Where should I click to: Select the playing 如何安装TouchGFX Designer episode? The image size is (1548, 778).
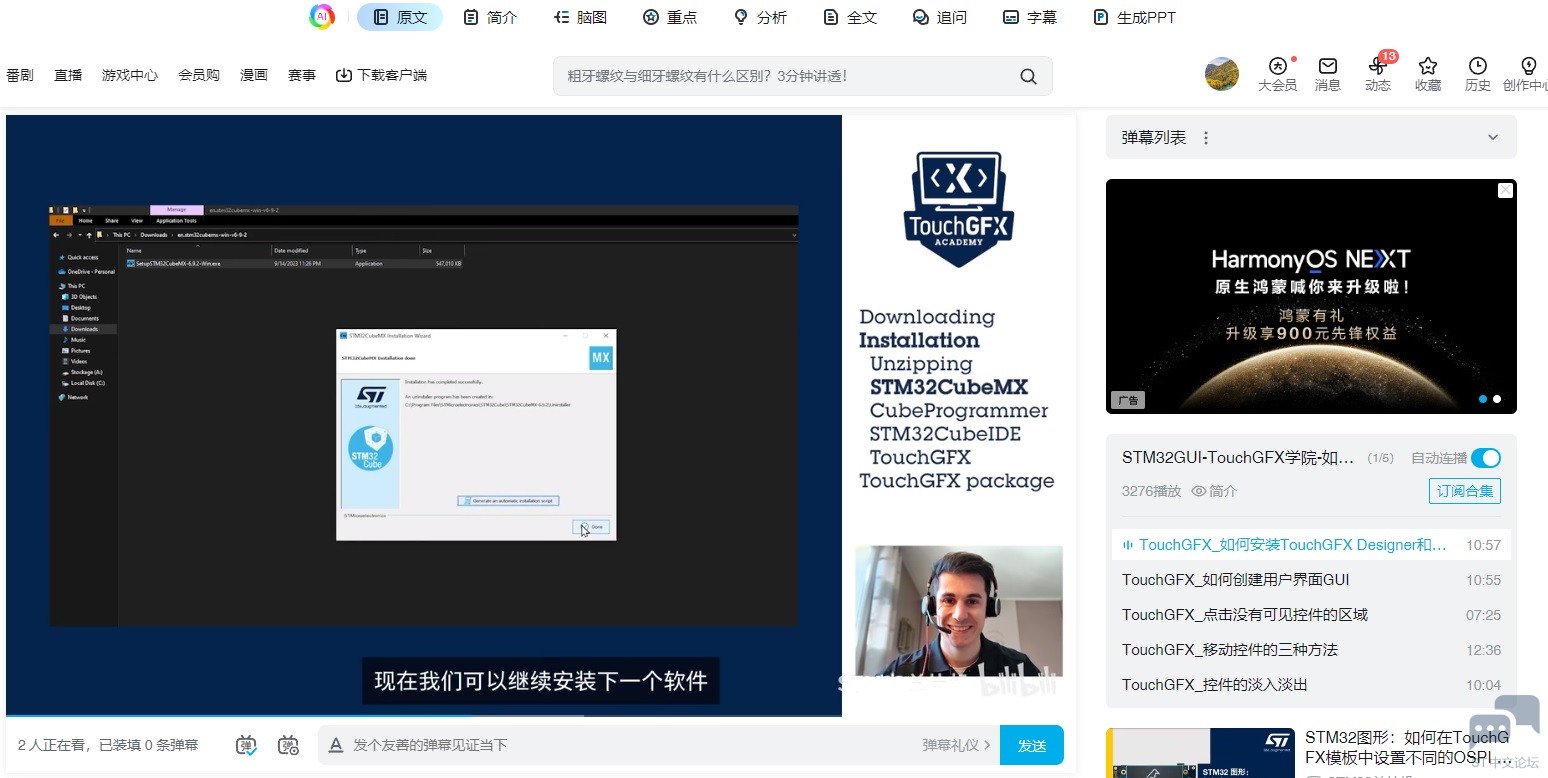(1311, 545)
